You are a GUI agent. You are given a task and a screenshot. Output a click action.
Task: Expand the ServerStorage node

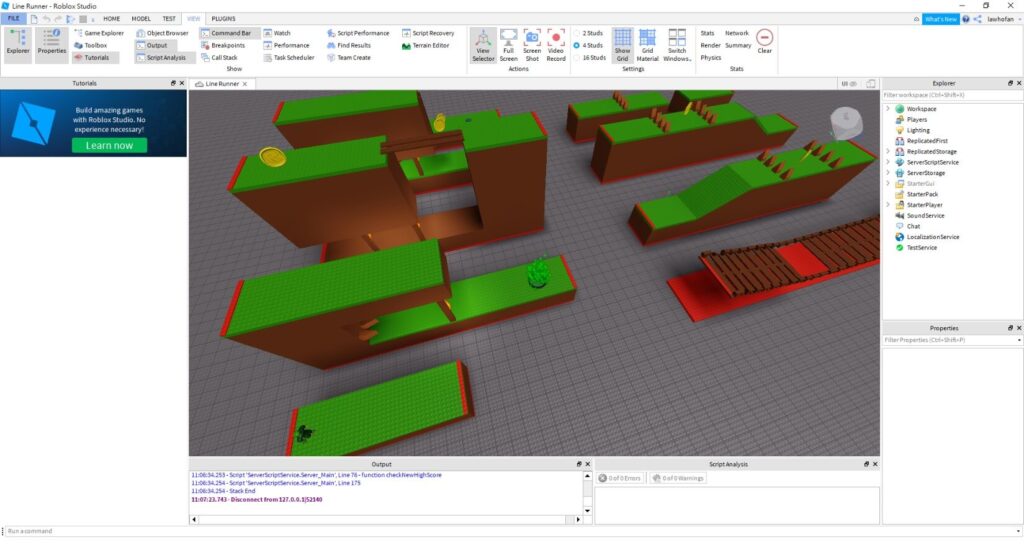coord(888,172)
